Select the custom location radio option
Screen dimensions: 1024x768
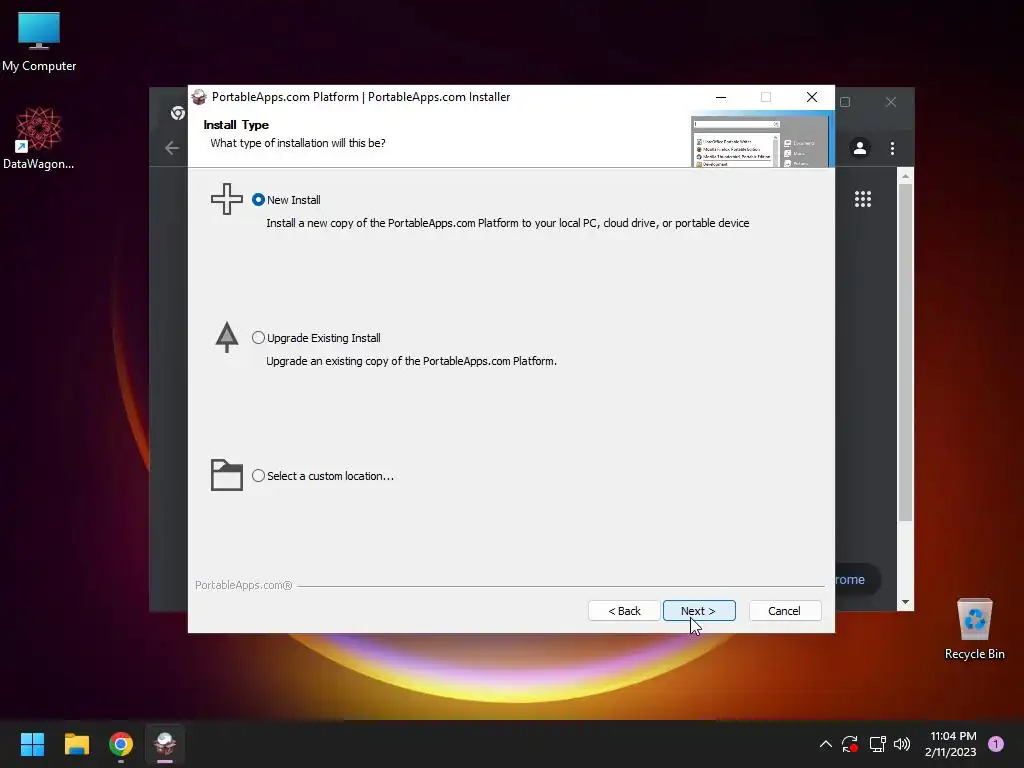click(259, 475)
